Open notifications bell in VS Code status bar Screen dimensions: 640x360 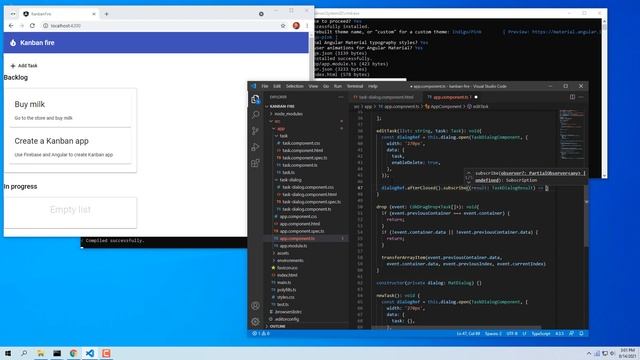(581, 333)
